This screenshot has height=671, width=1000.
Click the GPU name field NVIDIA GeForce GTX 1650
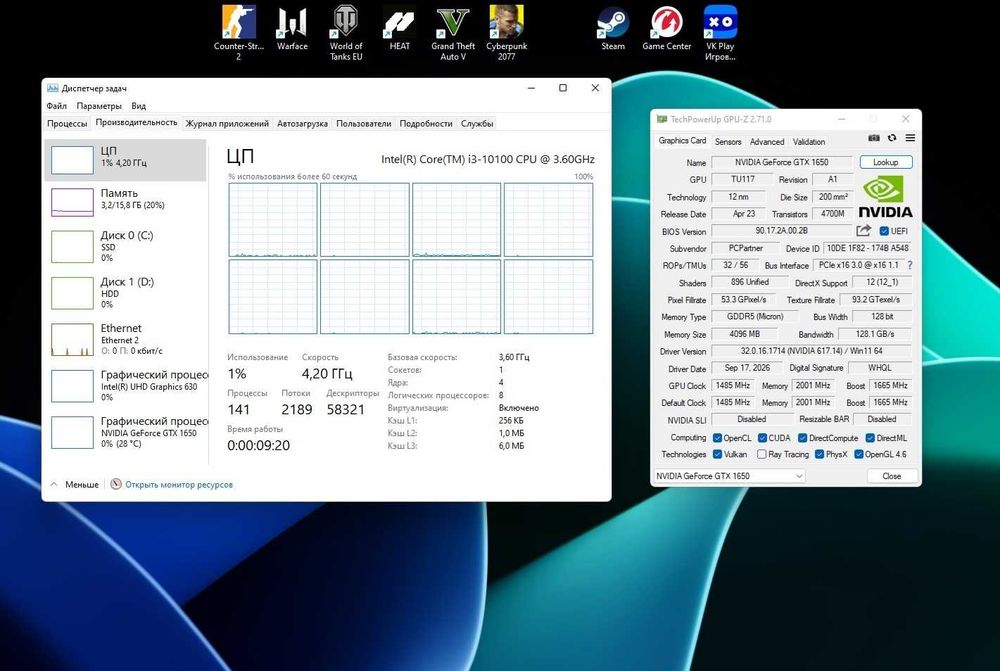click(x=782, y=162)
